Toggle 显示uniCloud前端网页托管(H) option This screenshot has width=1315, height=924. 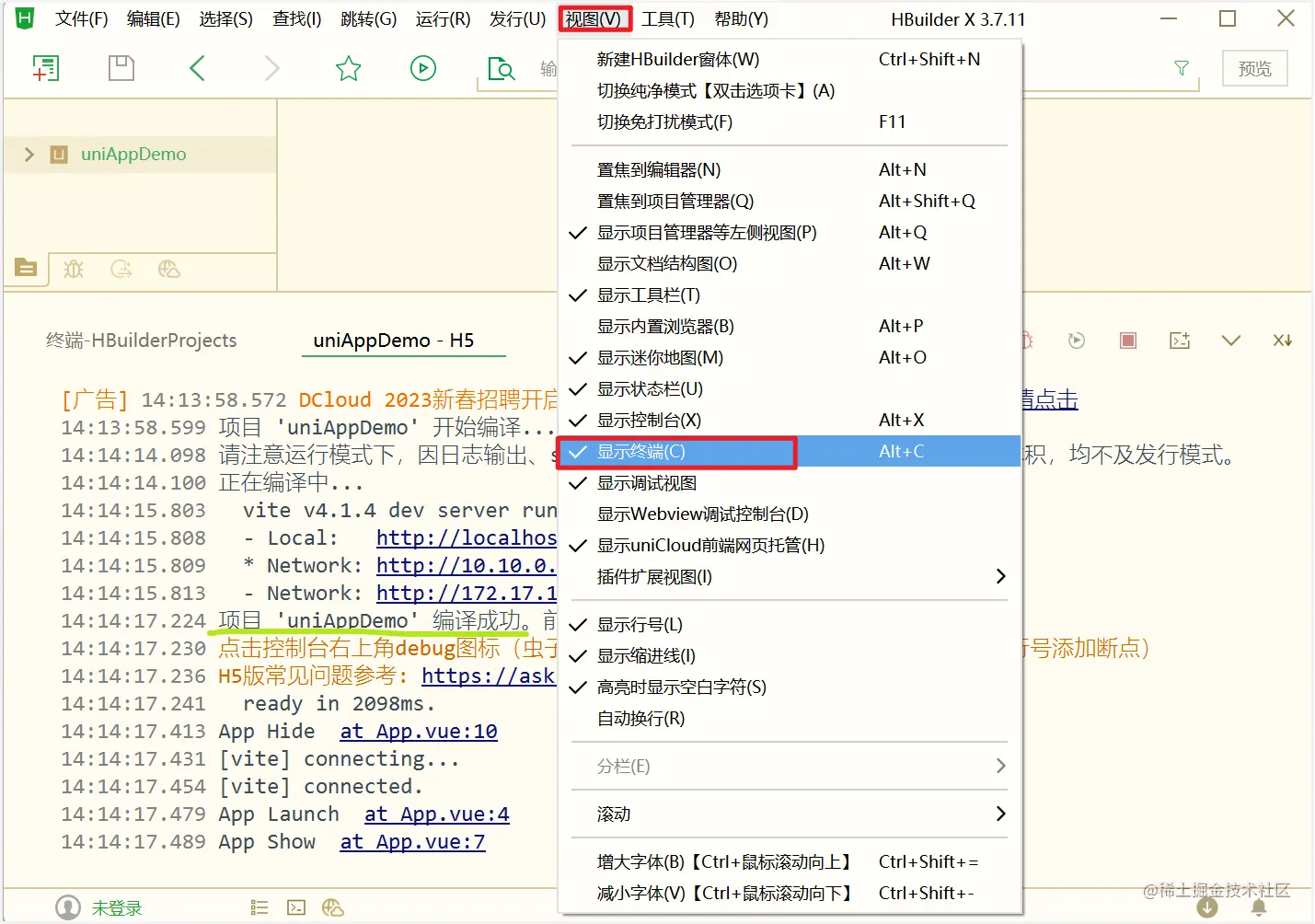[x=790, y=546]
